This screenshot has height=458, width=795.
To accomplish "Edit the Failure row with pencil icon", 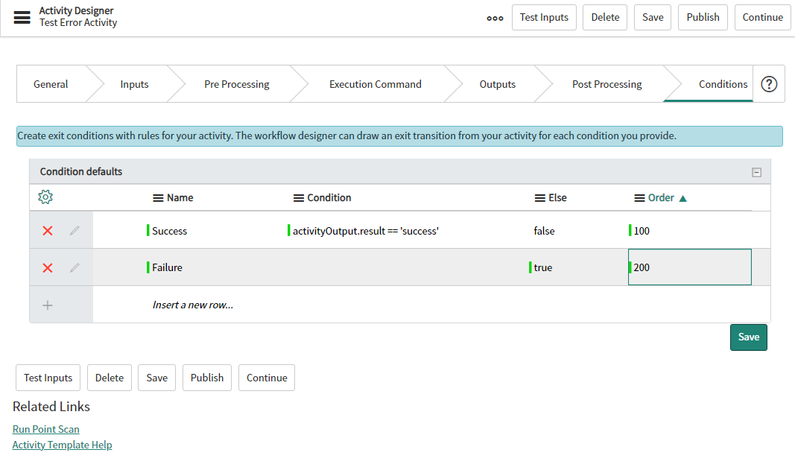I will coord(75,268).
